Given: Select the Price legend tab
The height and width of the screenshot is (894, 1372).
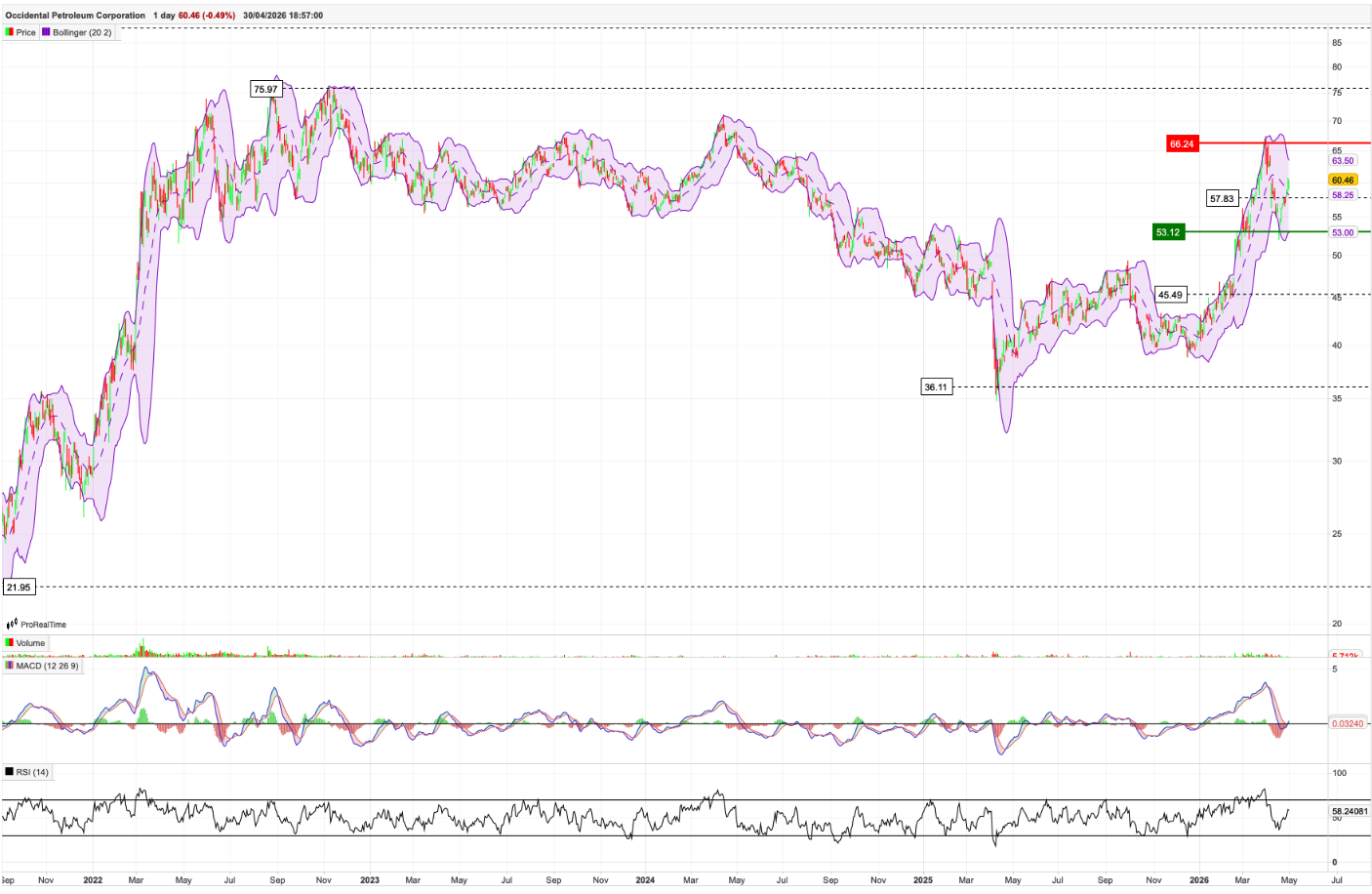Looking at the screenshot, I should (26, 32).
